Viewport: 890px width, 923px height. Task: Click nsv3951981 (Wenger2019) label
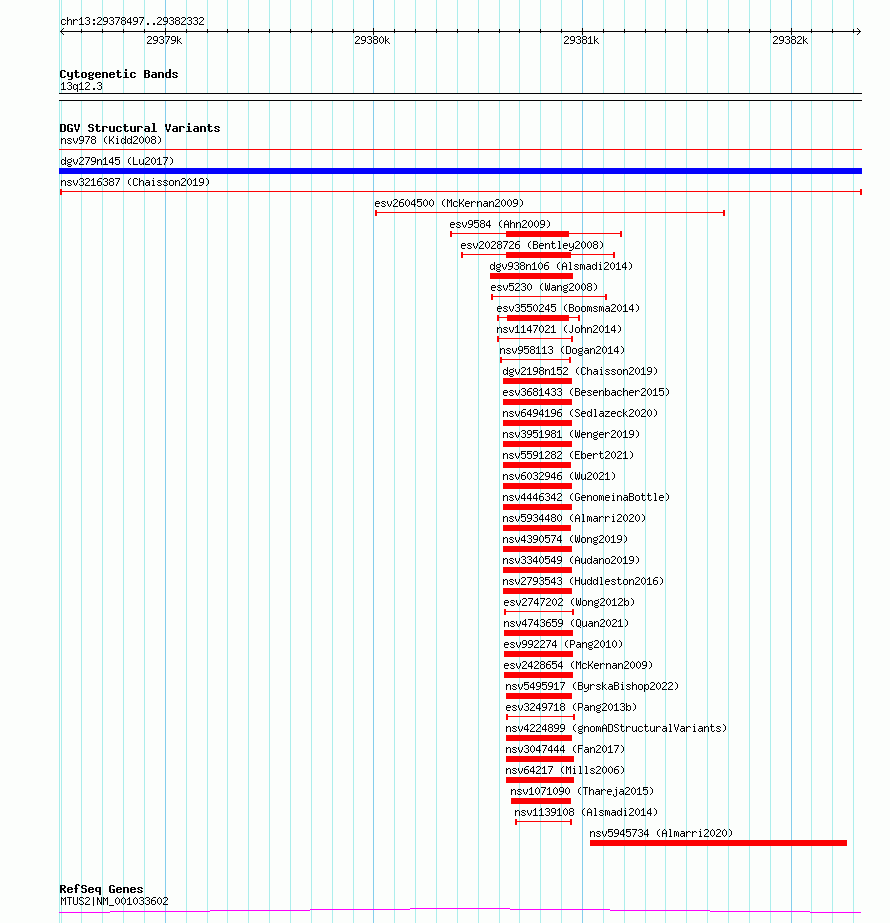point(571,434)
